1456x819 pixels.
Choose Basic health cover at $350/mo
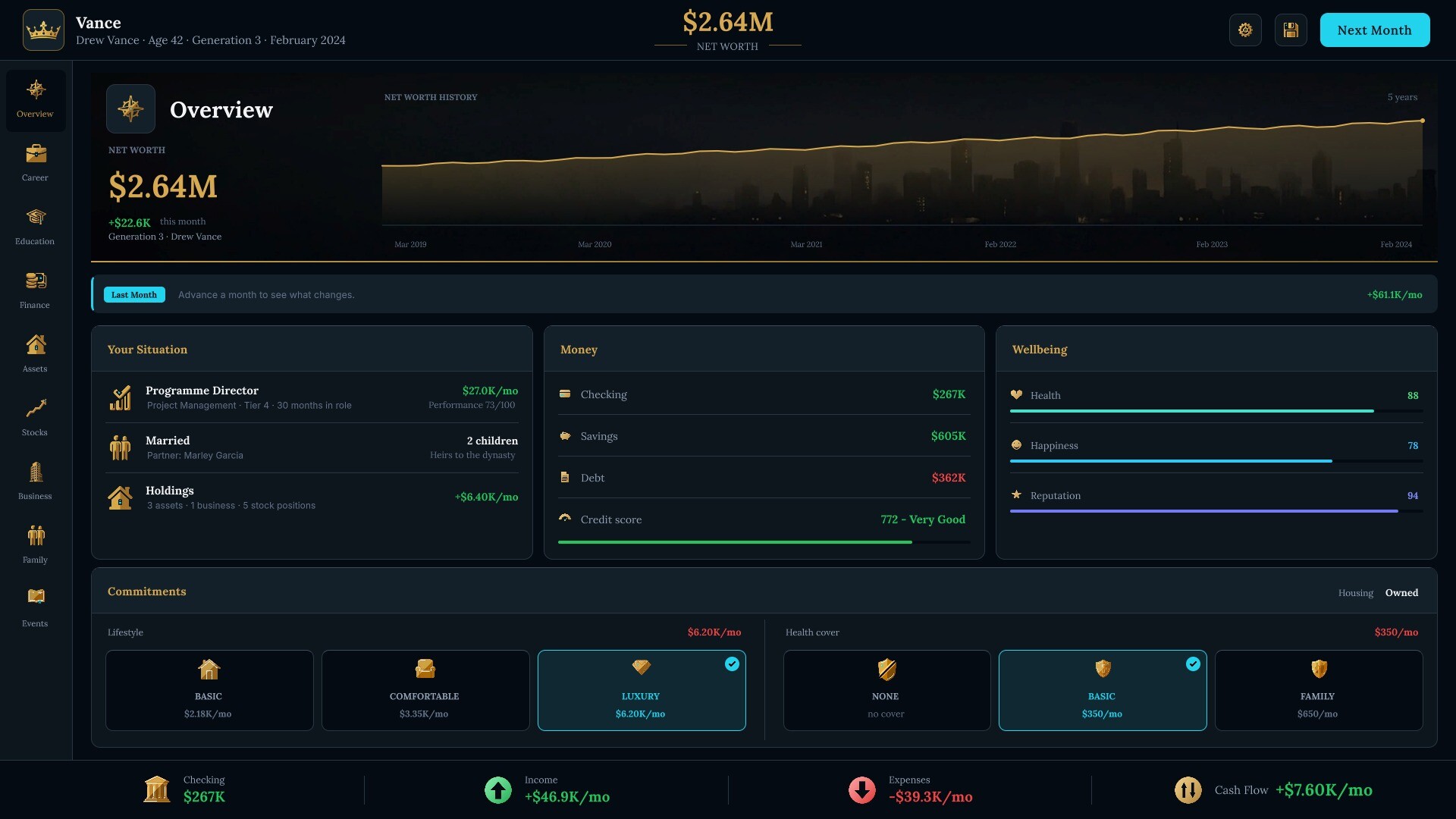[1103, 690]
